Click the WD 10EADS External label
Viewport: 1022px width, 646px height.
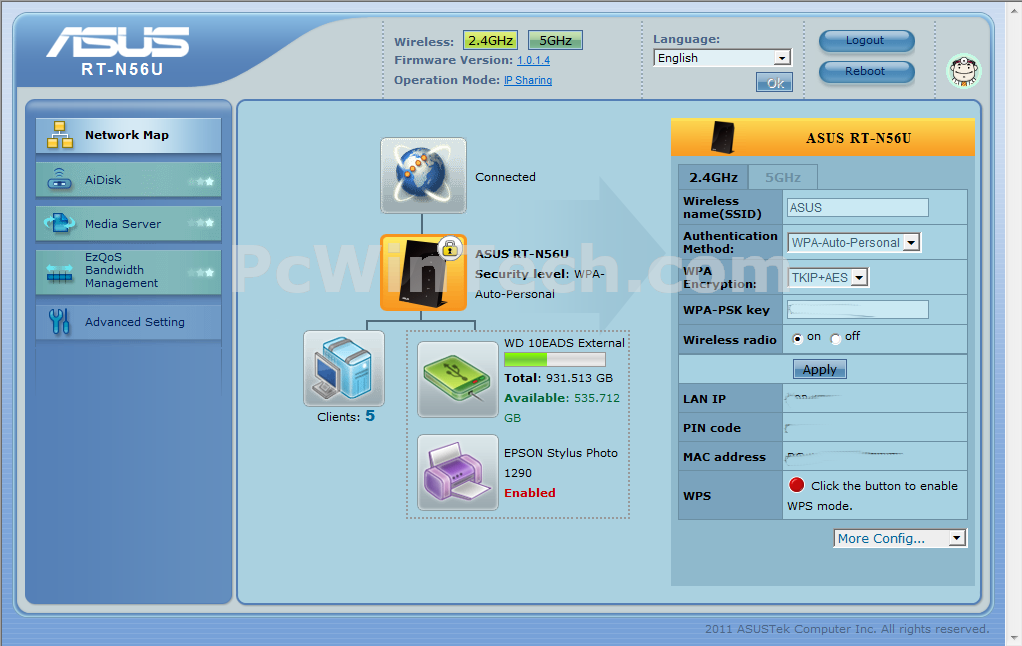(564, 343)
